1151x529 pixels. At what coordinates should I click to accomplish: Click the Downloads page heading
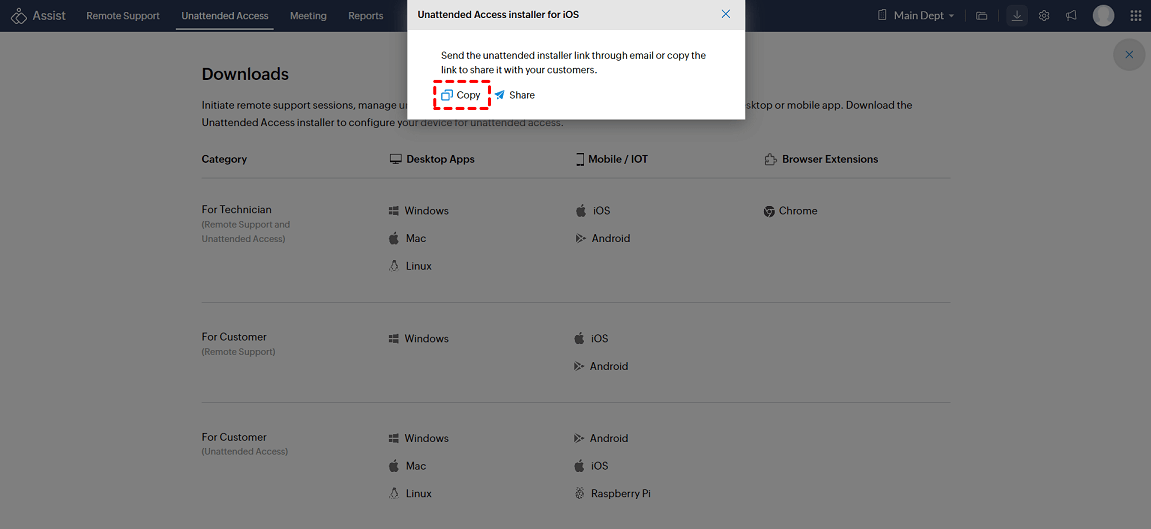[245, 74]
